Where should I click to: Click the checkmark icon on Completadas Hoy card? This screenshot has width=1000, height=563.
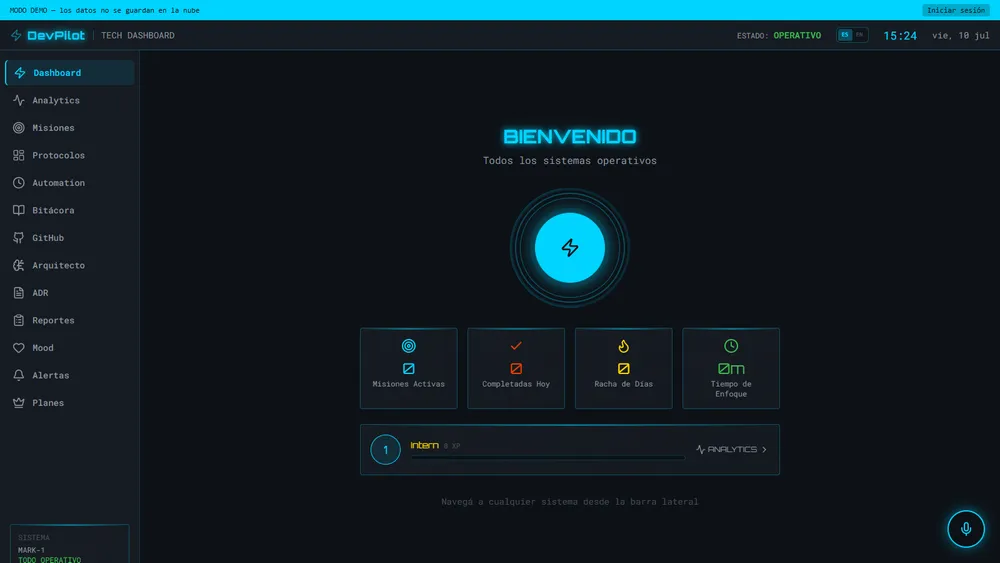pyautogui.click(x=516, y=346)
